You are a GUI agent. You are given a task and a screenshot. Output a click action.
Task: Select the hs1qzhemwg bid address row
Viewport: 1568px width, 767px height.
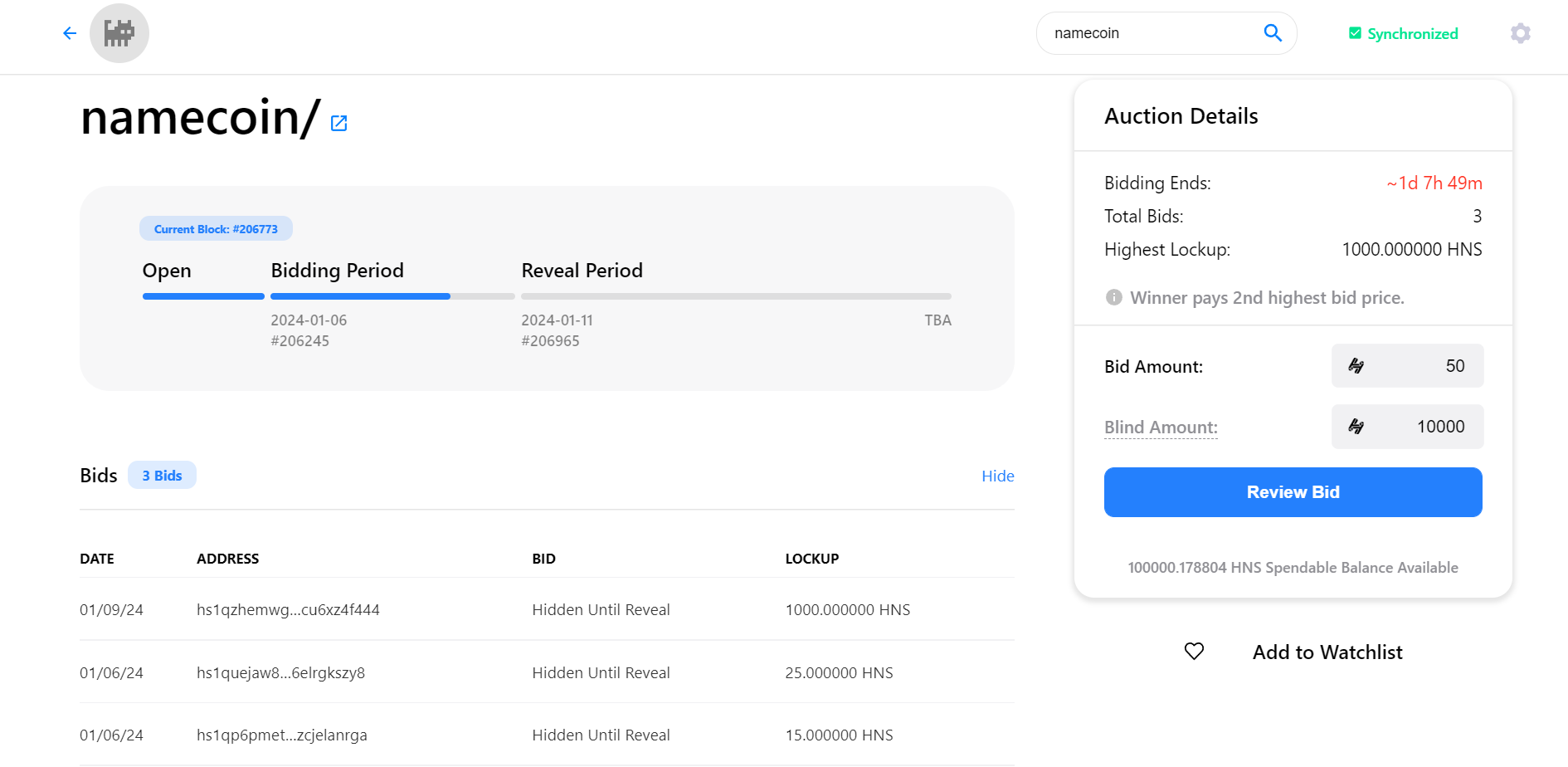click(289, 609)
